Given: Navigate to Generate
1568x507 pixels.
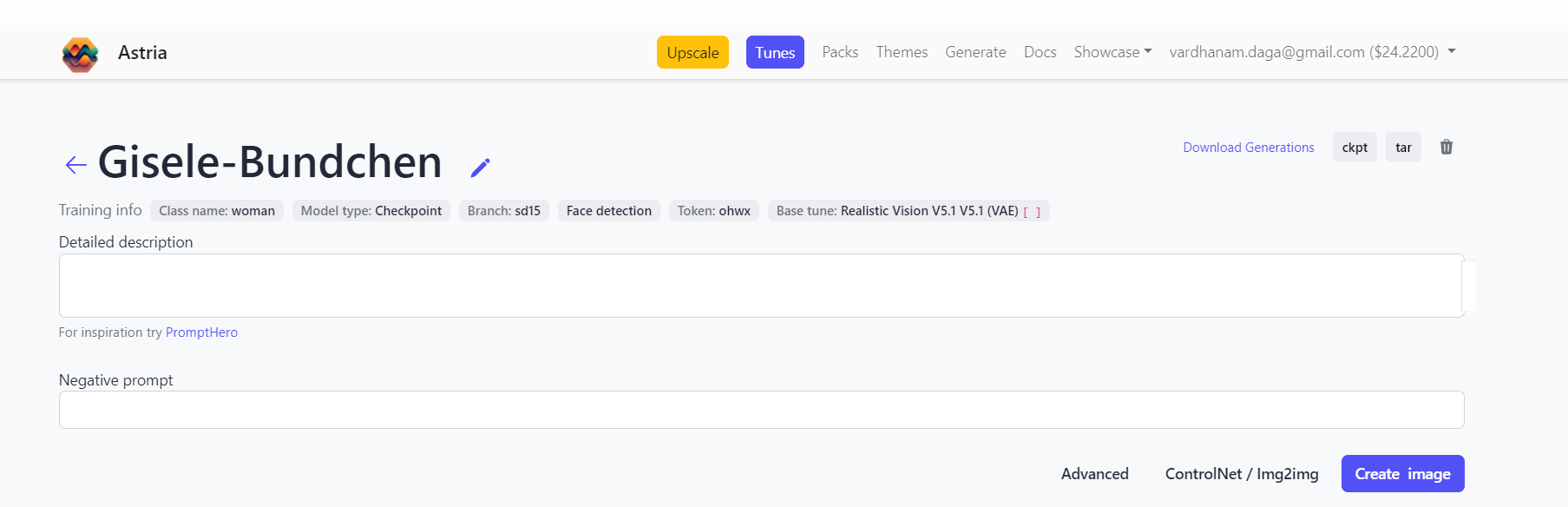Looking at the screenshot, I should [975, 52].
